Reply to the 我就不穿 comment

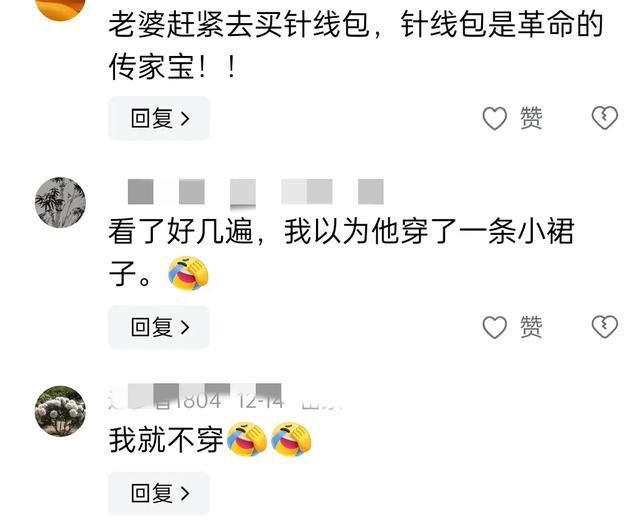(x=159, y=493)
